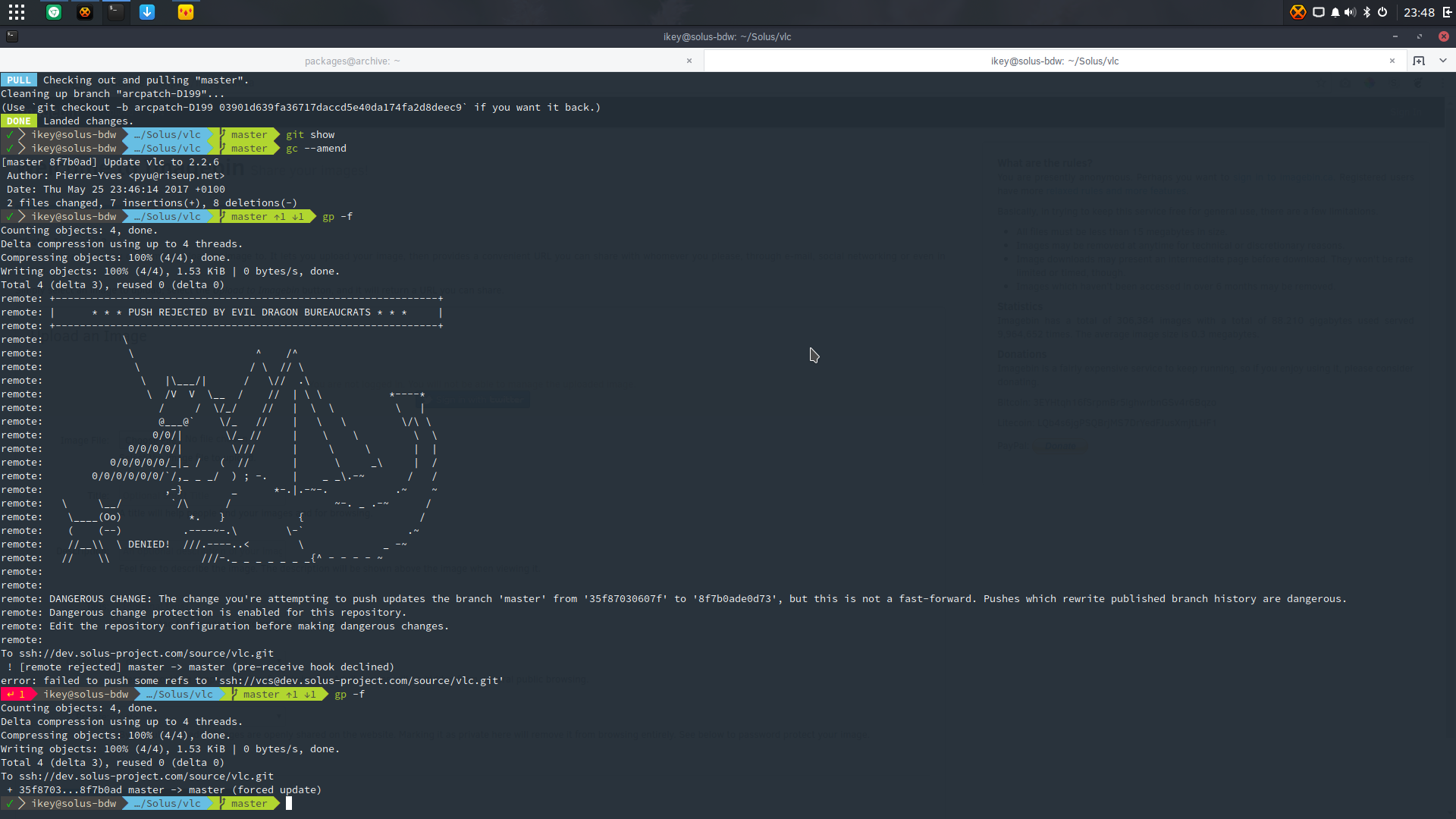Close the ikey@solus-bdw ~/Solus/vlc tab
Image resolution: width=1456 pixels, height=819 pixels.
click(x=1392, y=61)
